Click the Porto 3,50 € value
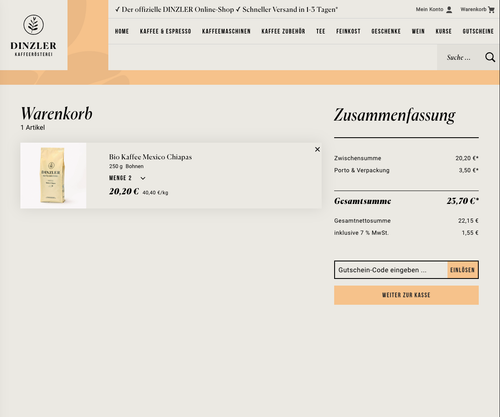The width and height of the screenshot is (500, 417). 468,170
